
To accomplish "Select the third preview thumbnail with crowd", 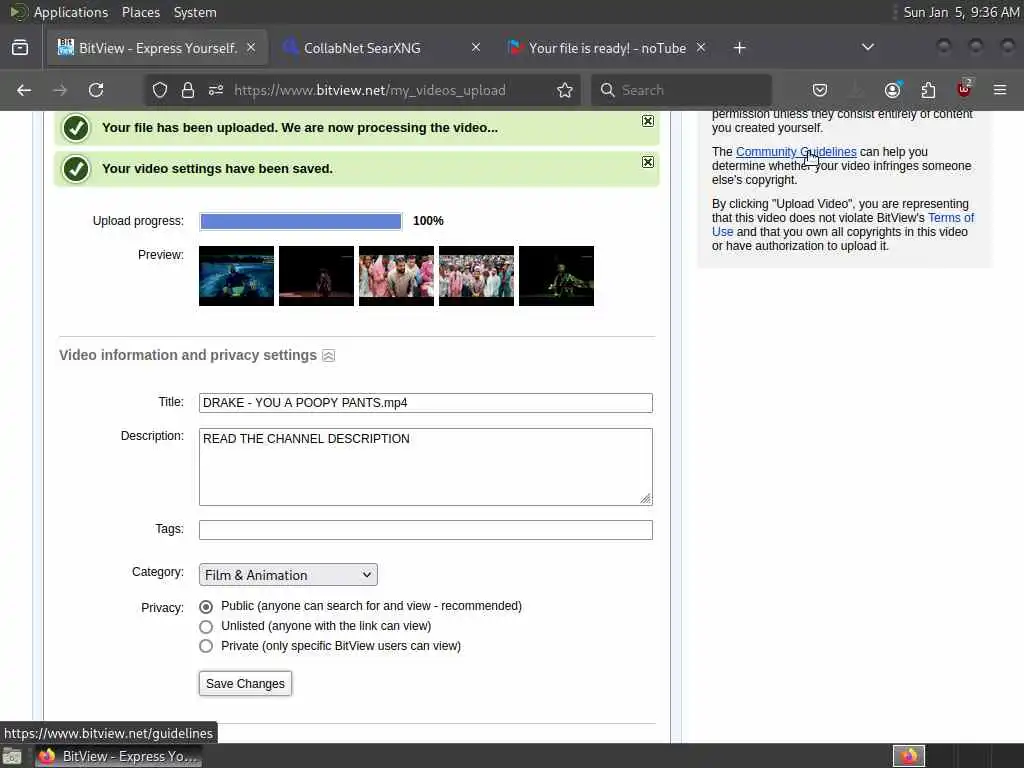I will click(396, 276).
